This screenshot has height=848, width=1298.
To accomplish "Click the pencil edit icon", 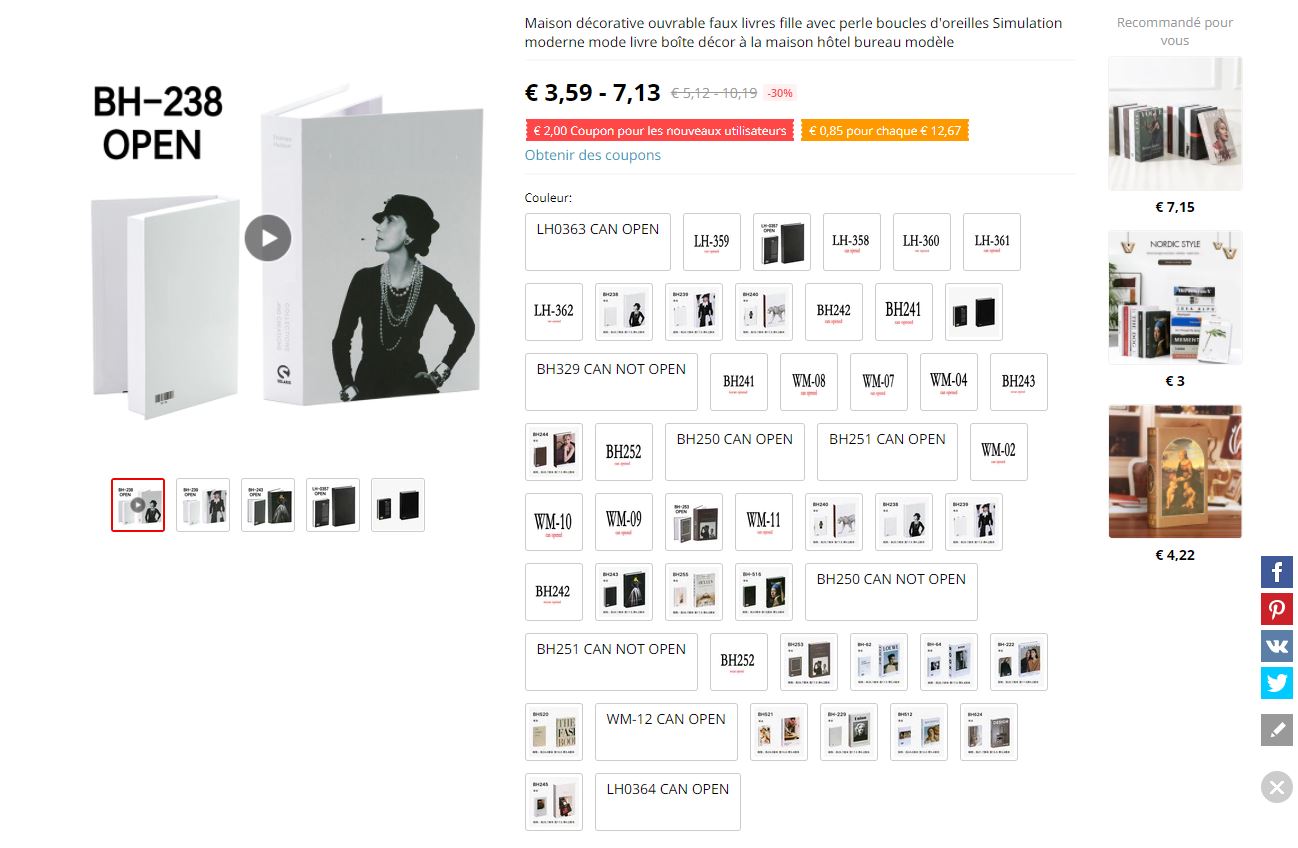I will pos(1277,730).
